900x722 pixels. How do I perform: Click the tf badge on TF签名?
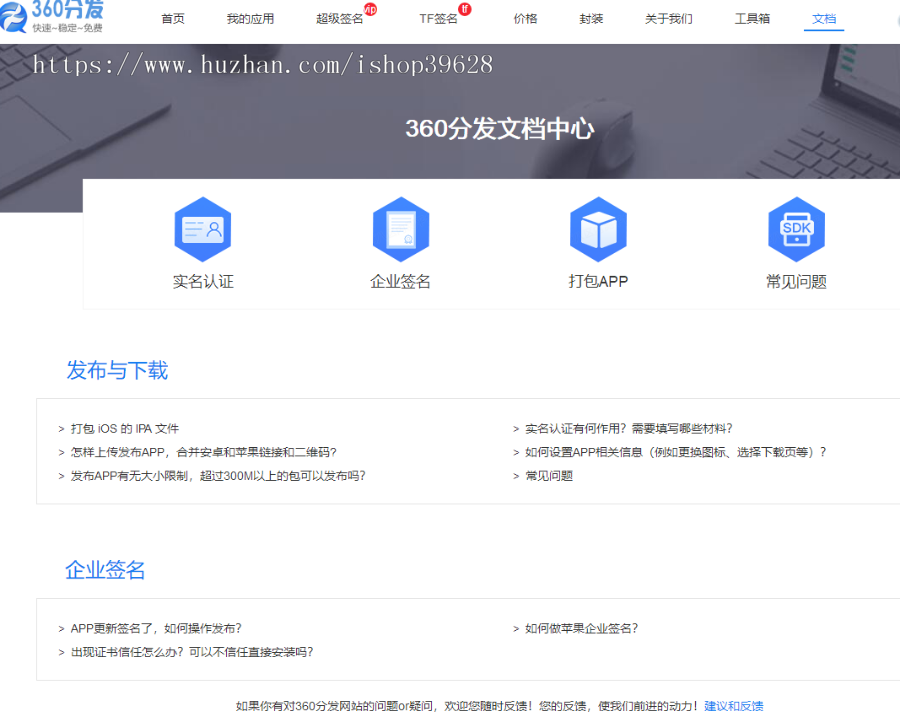465,9
